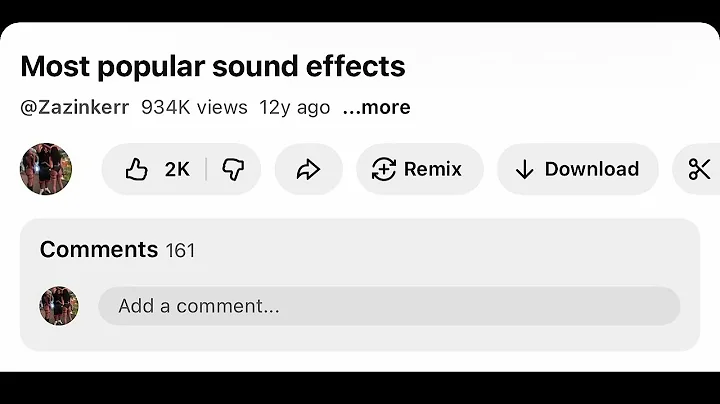The height and width of the screenshot is (404, 720).
Task: Focus the Add a comment field
Action: [x=388, y=306]
